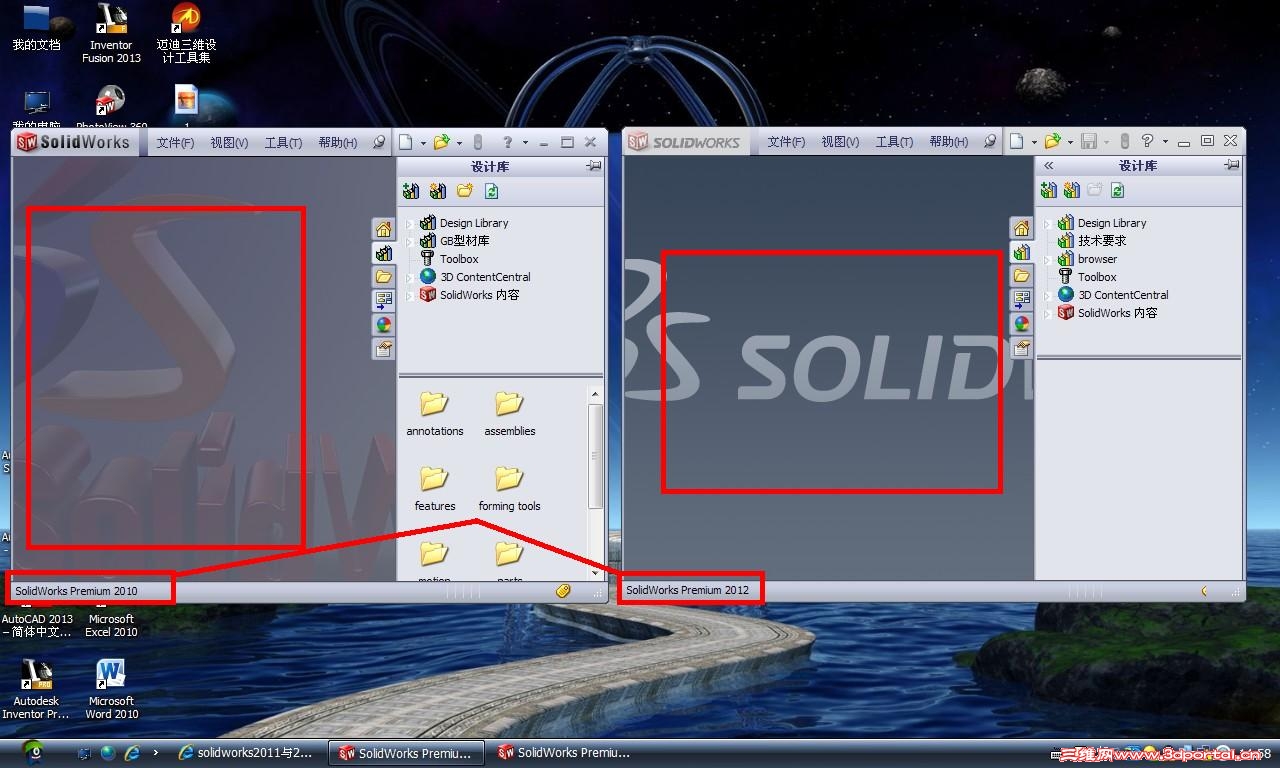
Task: Open SolidWorks Resources home tab in 2012 task pane
Action: pos(1021,230)
